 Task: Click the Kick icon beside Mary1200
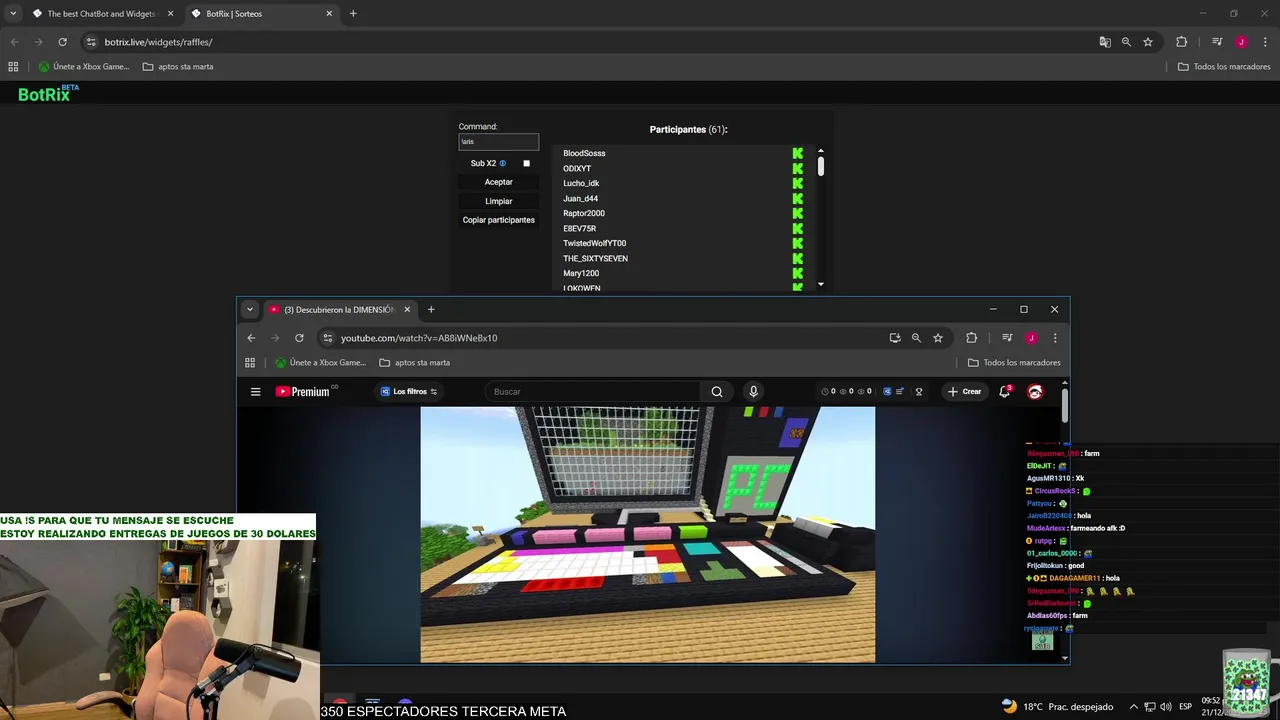click(x=798, y=273)
